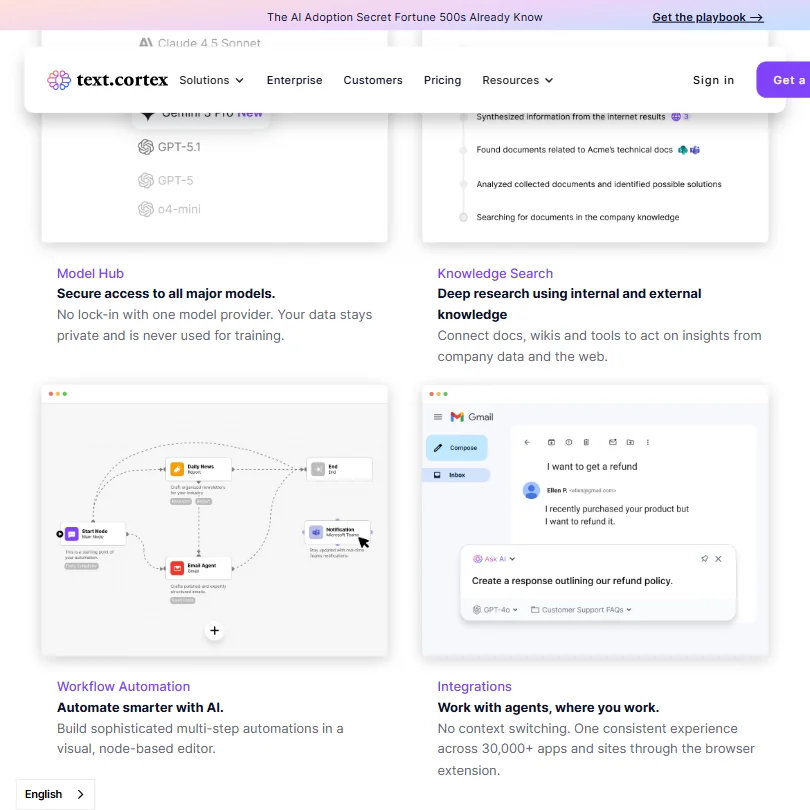Click the globe sources icon after internet results
This screenshot has width=810, height=810.
pyautogui.click(x=676, y=117)
